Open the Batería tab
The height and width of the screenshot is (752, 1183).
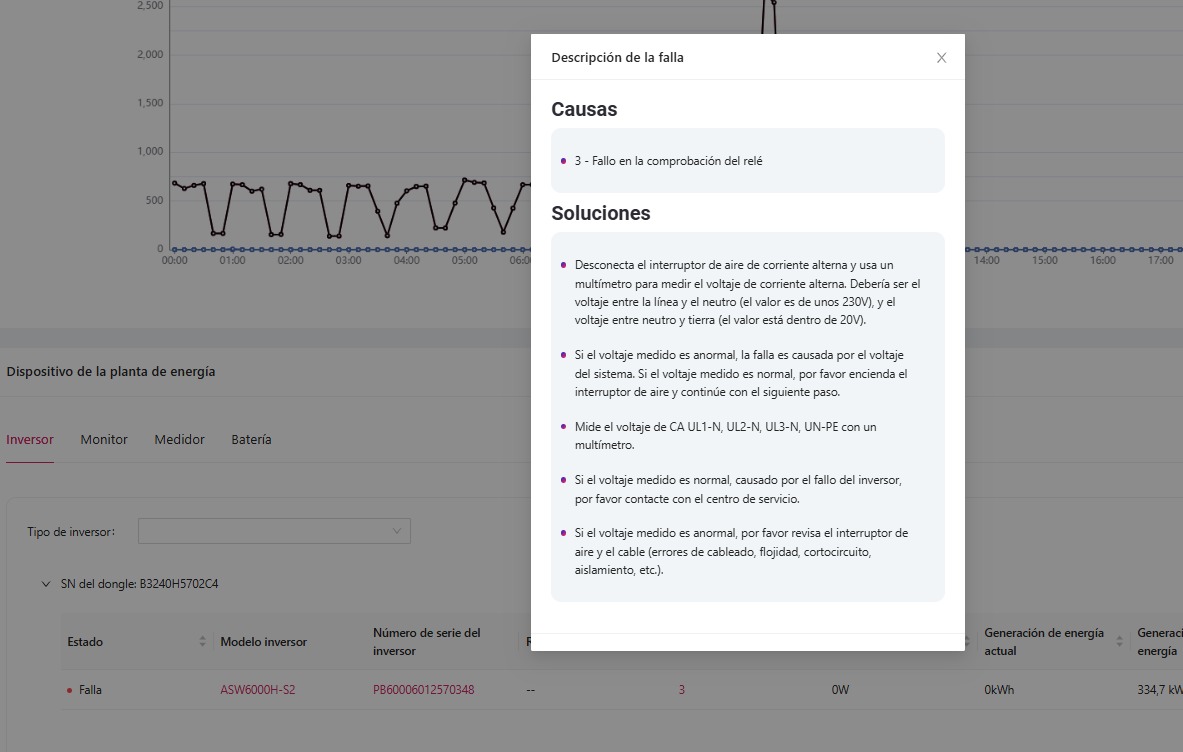click(x=251, y=439)
